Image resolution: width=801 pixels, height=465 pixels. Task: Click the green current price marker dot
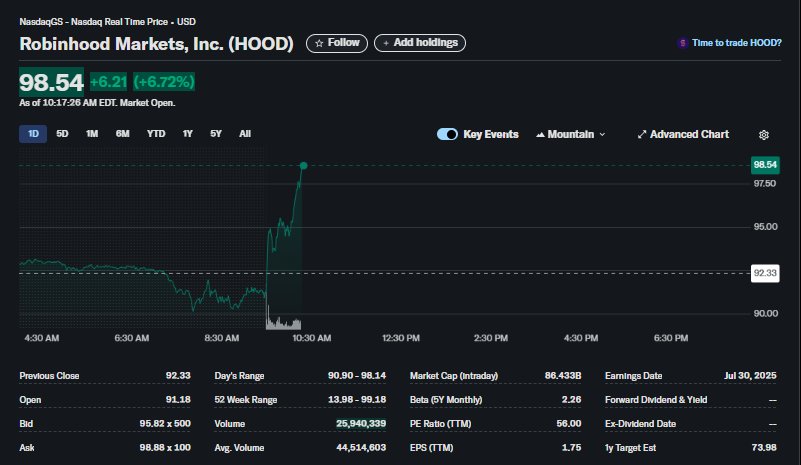tap(303, 166)
